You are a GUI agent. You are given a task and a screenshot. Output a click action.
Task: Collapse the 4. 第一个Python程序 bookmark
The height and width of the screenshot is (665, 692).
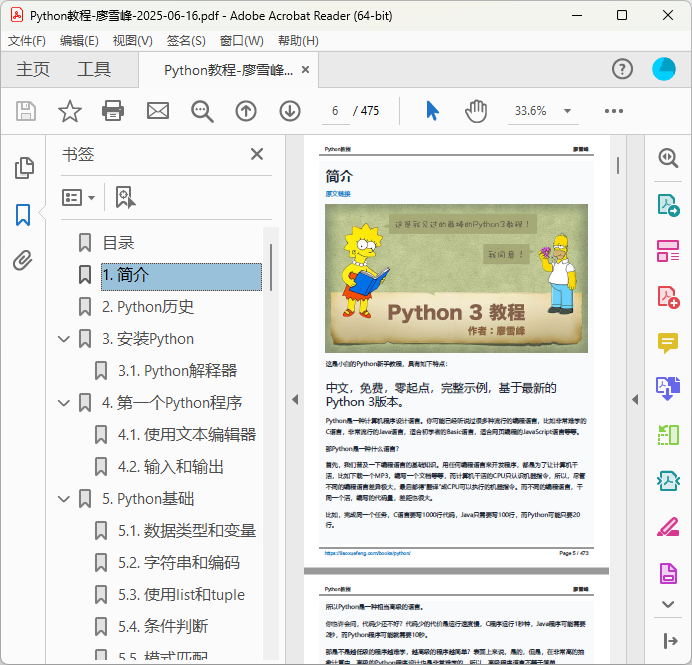pyautogui.click(x=64, y=403)
